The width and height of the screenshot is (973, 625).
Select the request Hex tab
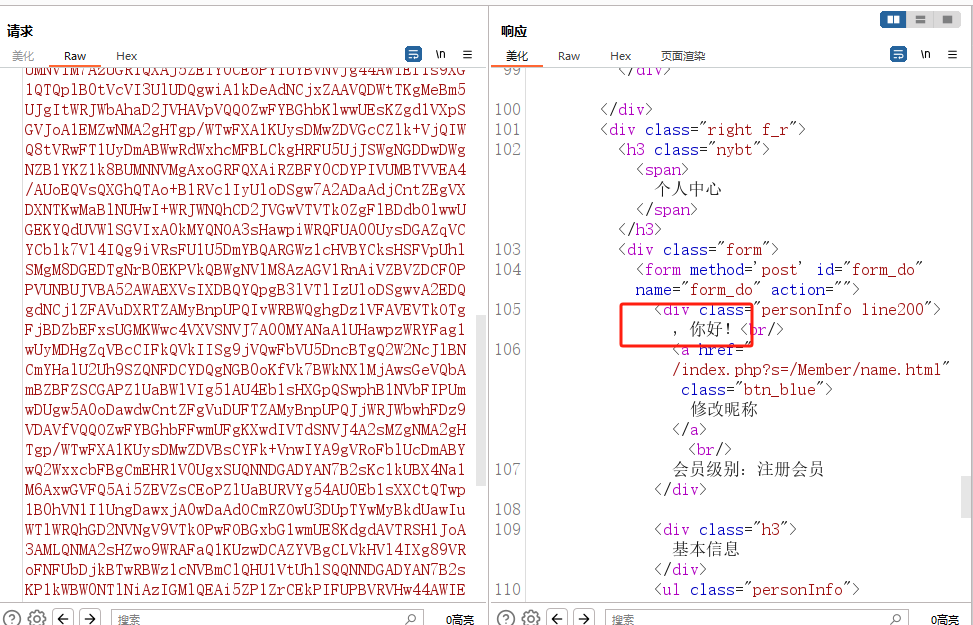pos(126,56)
